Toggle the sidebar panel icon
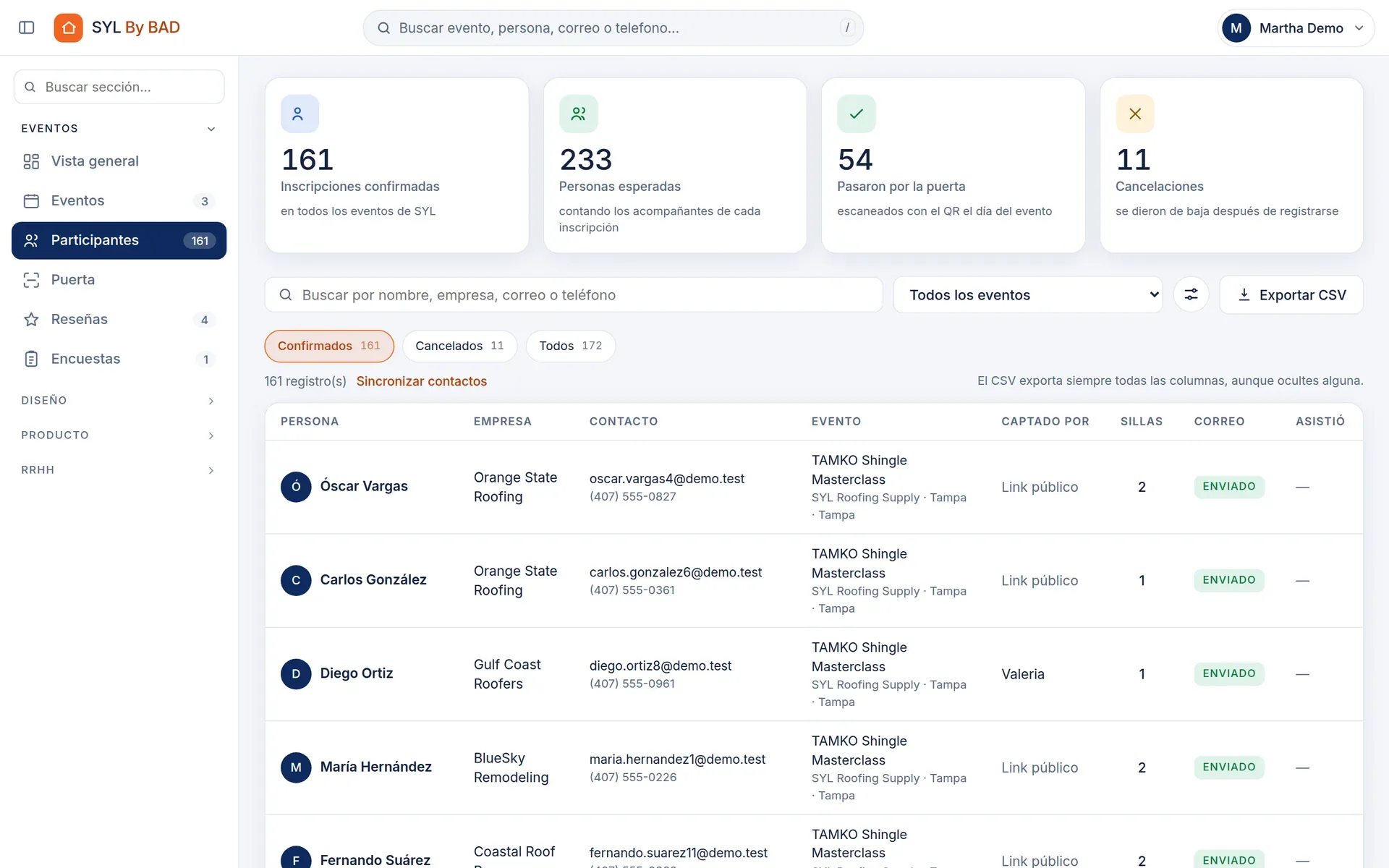The image size is (1389, 868). 27,27
